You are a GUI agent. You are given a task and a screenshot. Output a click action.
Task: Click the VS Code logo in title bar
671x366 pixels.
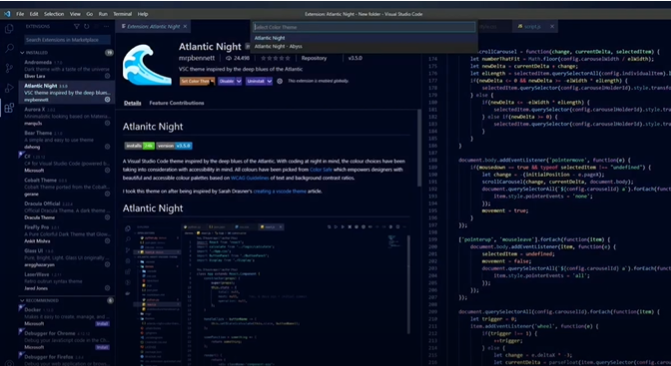point(7,14)
